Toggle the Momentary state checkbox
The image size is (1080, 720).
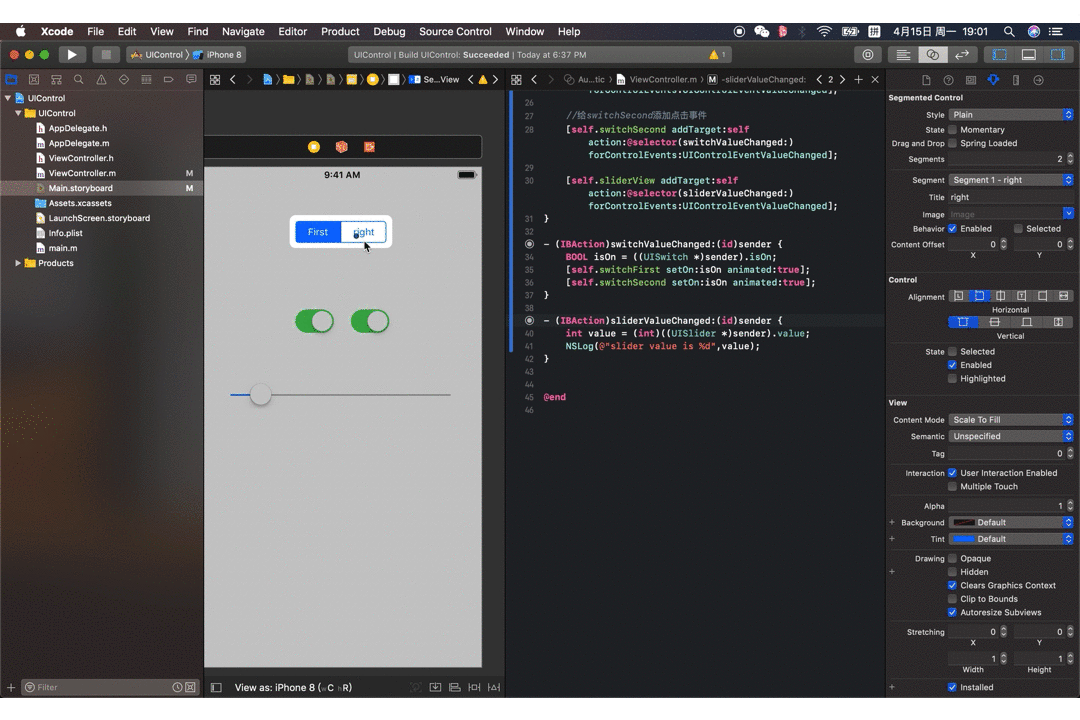click(x=953, y=130)
